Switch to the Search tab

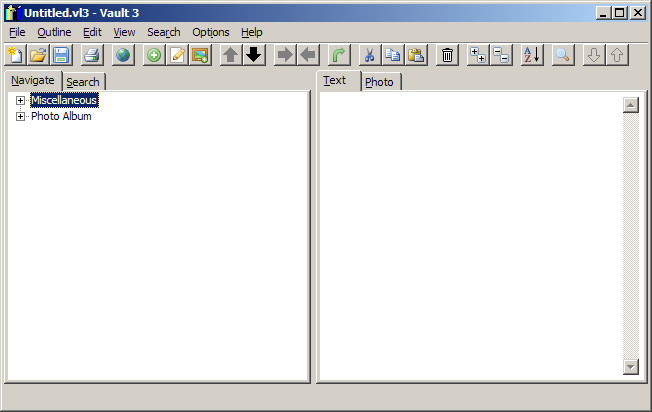pos(83,82)
